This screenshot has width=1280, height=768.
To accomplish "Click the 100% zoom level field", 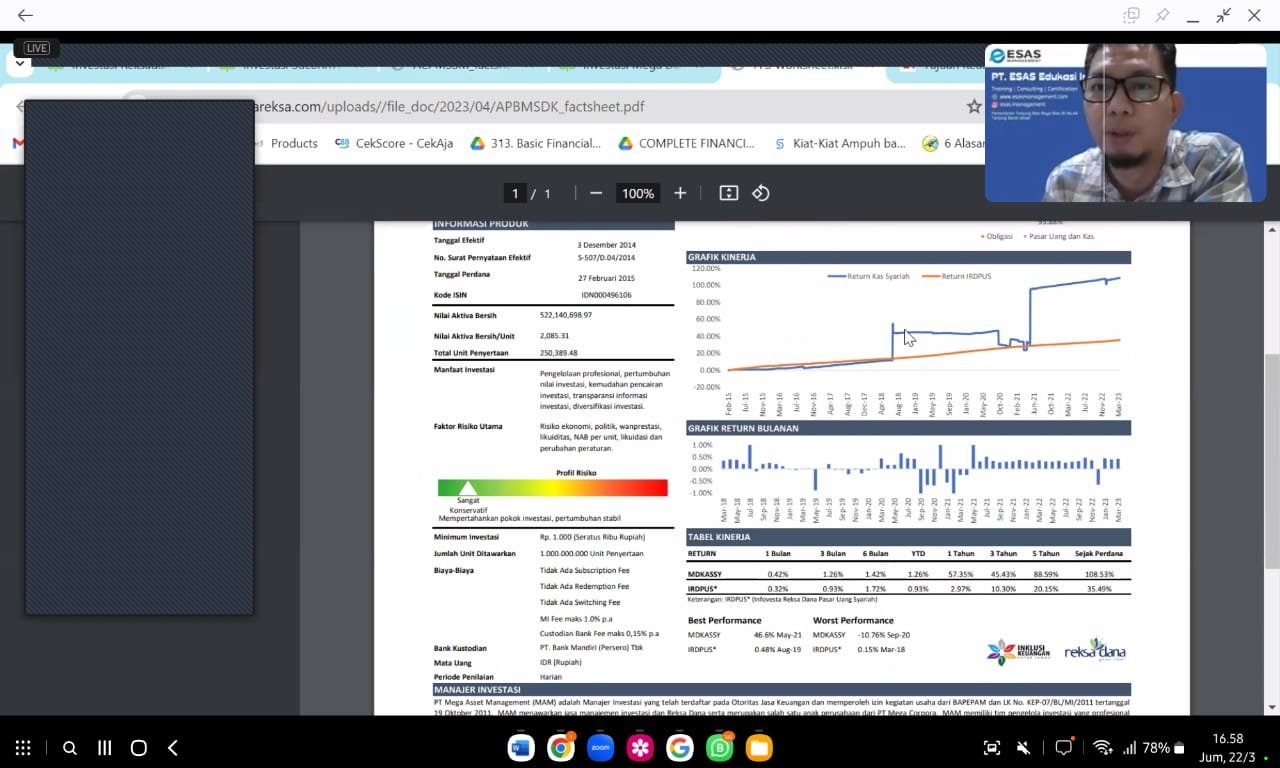I will tap(638, 193).
